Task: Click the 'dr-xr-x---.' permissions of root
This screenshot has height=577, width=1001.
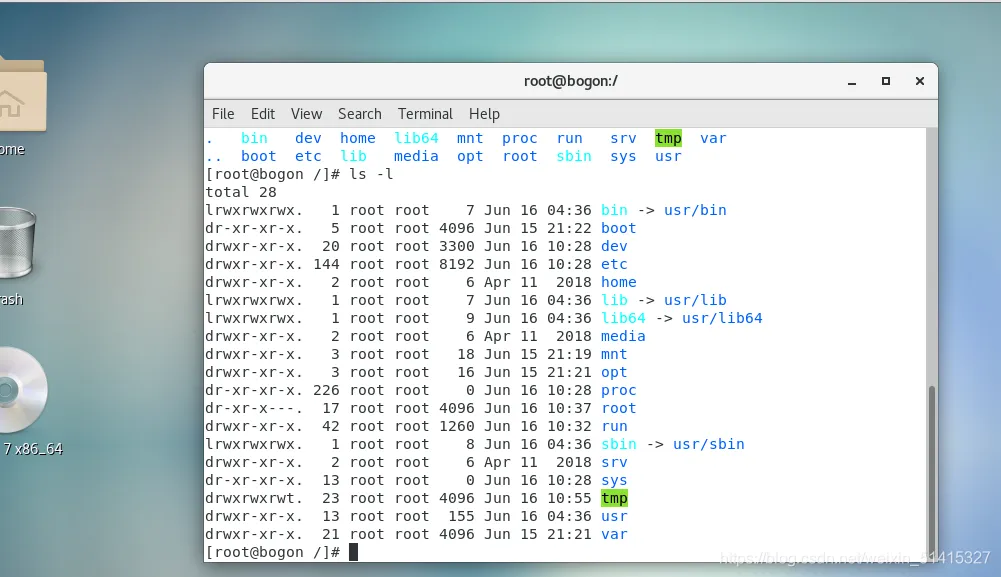Action: click(x=254, y=408)
